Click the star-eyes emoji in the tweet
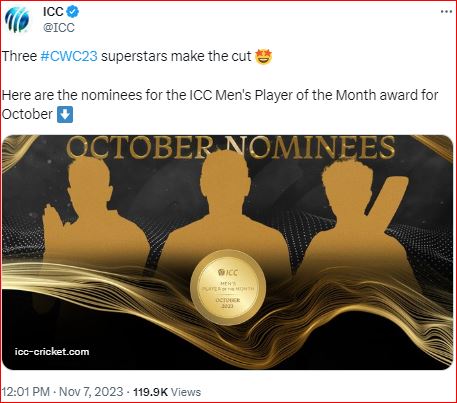This screenshot has height=403, width=457. [263, 56]
